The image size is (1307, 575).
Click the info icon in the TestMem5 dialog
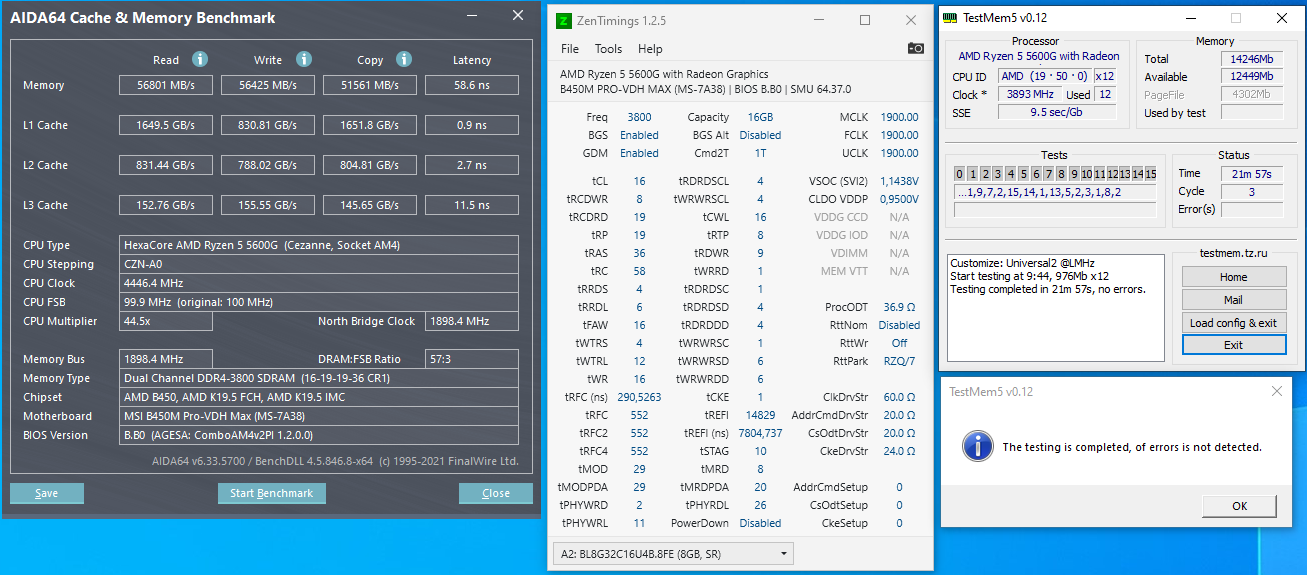[976, 446]
